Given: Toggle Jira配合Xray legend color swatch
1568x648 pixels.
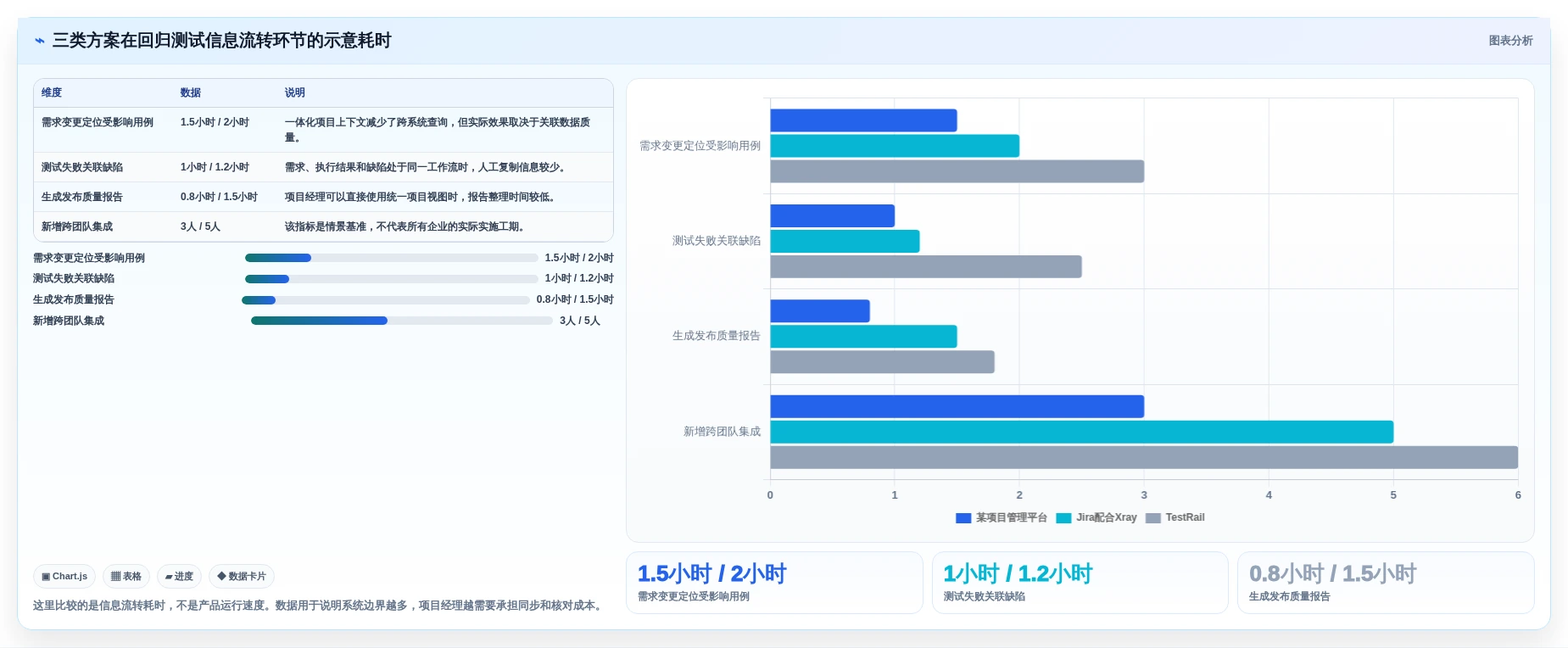Looking at the screenshot, I should click(x=1063, y=518).
